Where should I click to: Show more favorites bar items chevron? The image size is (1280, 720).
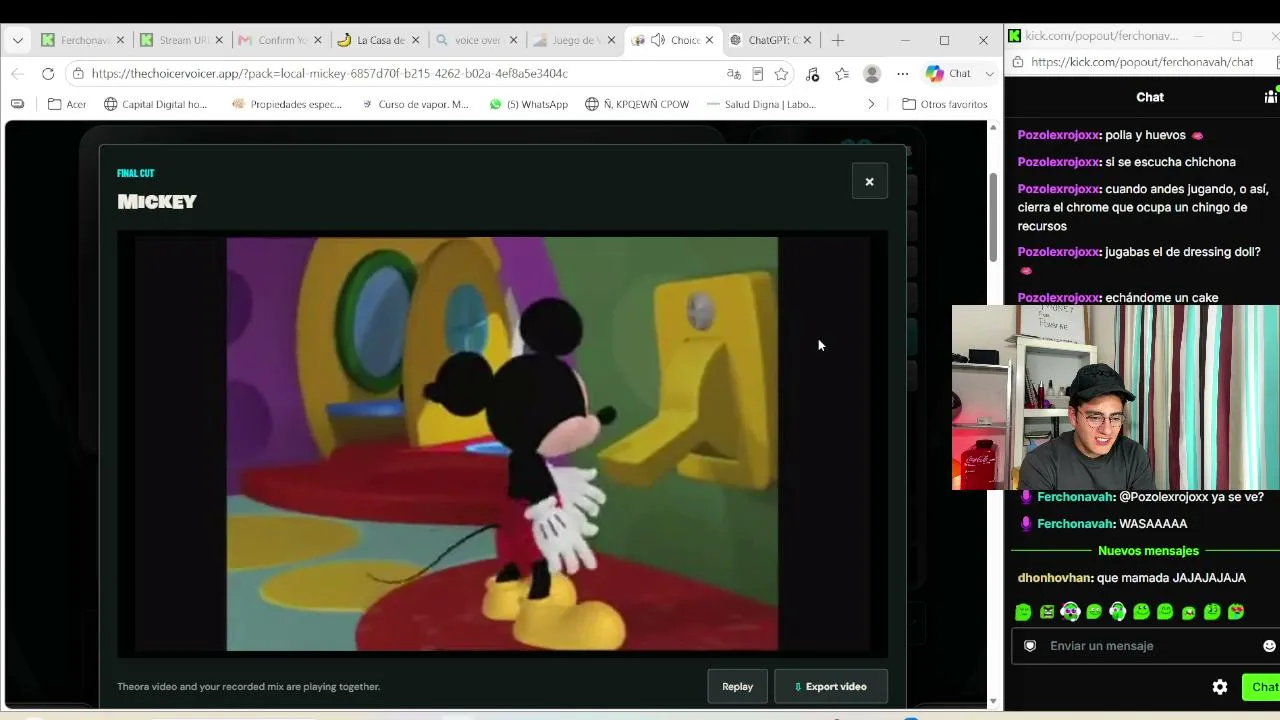coord(871,104)
